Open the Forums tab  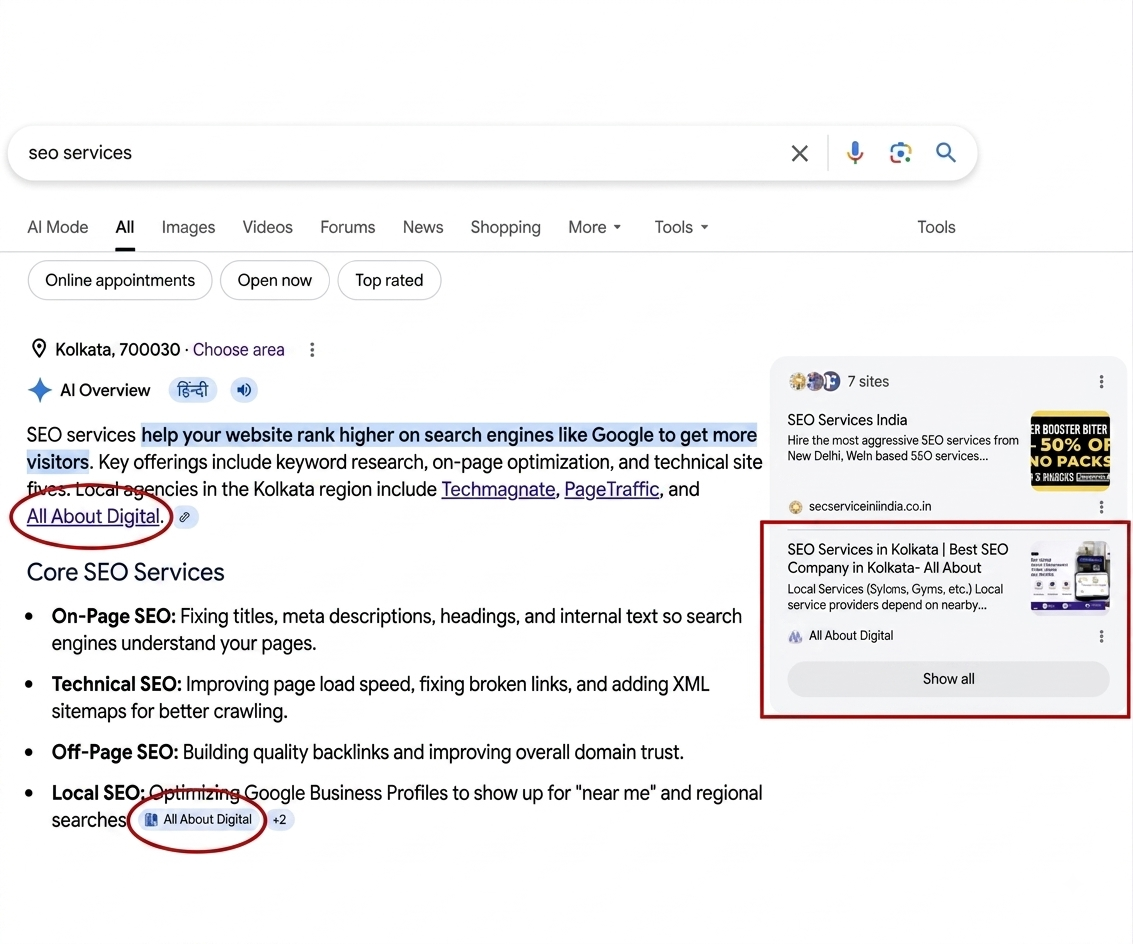pos(348,227)
